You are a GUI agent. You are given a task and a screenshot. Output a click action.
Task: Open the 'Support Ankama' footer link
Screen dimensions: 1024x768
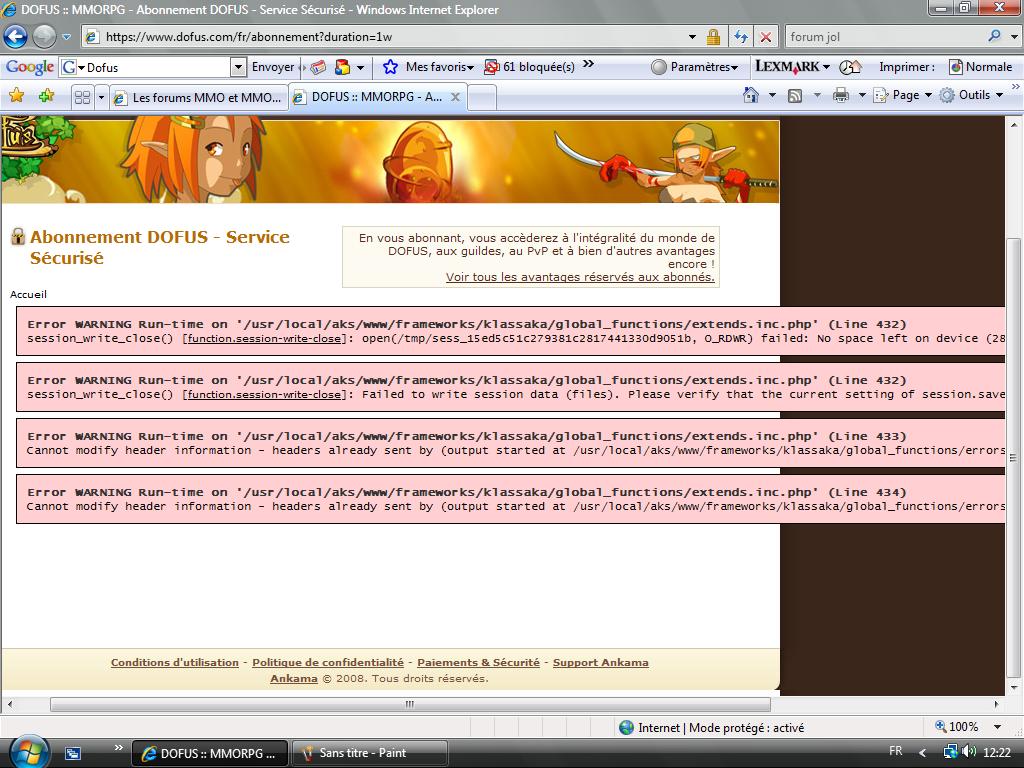601,662
